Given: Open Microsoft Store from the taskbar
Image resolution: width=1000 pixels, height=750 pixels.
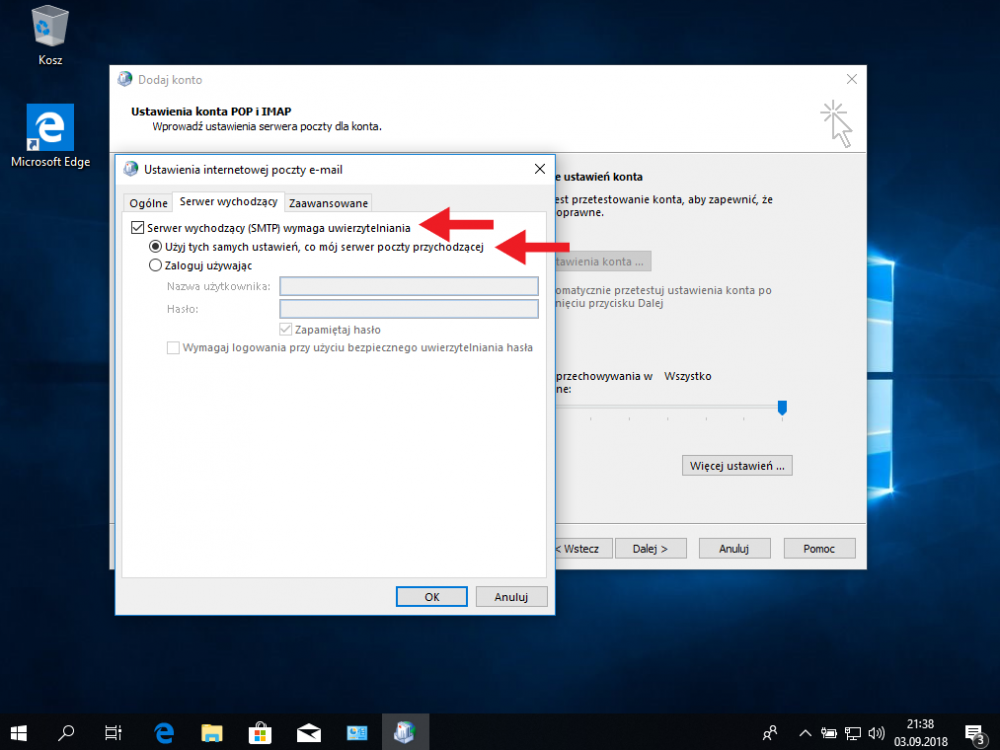Looking at the screenshot, I should pos(259,731).
